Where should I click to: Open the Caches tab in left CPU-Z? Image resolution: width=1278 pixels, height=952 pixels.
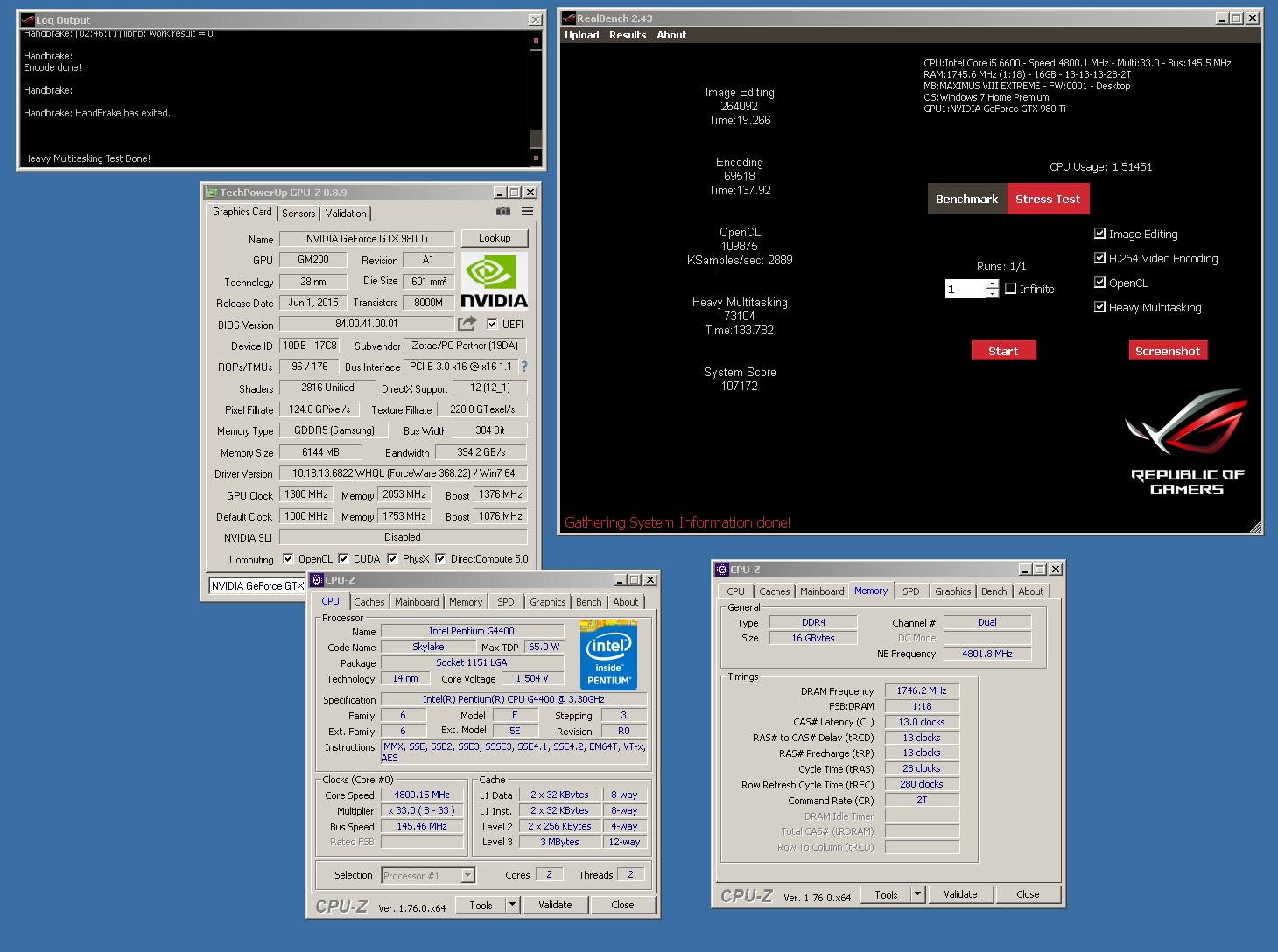369,602
